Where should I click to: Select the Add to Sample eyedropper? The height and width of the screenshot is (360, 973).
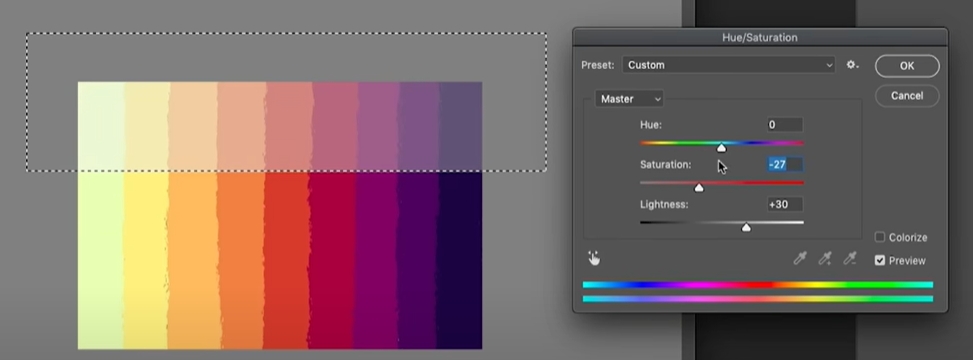click(825, 258)
